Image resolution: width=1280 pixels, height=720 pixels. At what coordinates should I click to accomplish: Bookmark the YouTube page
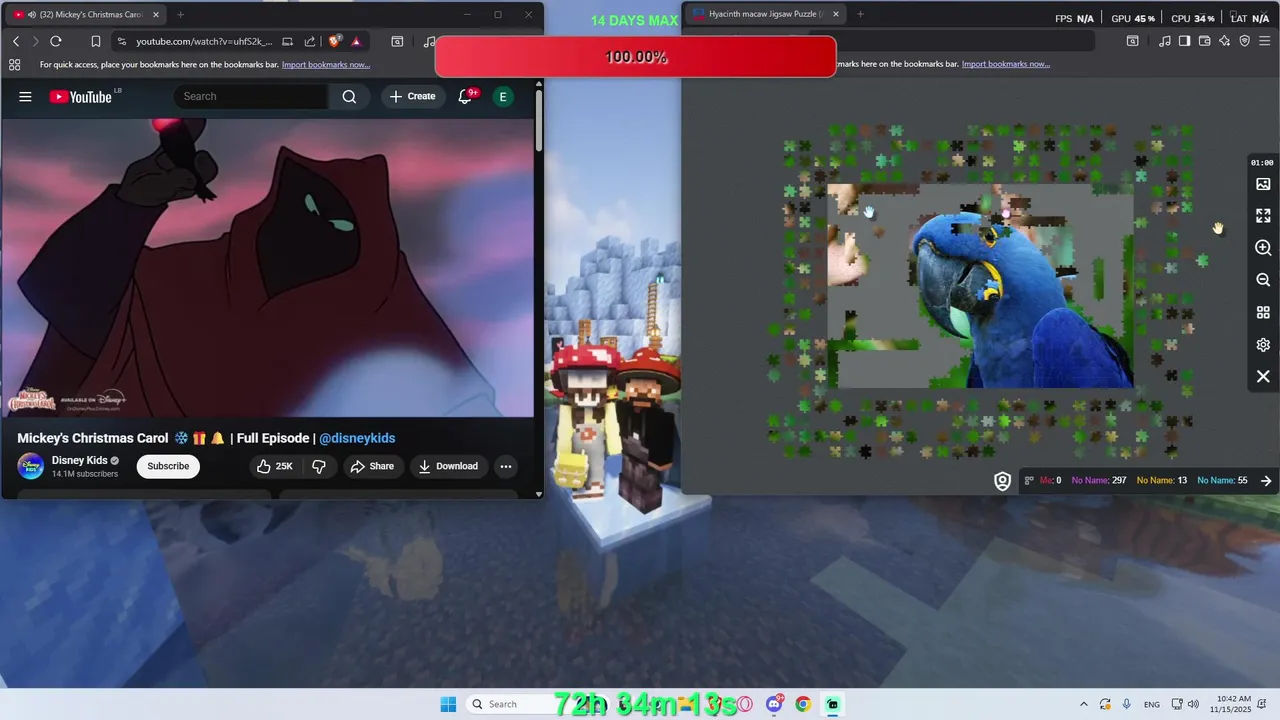point(96,41)
